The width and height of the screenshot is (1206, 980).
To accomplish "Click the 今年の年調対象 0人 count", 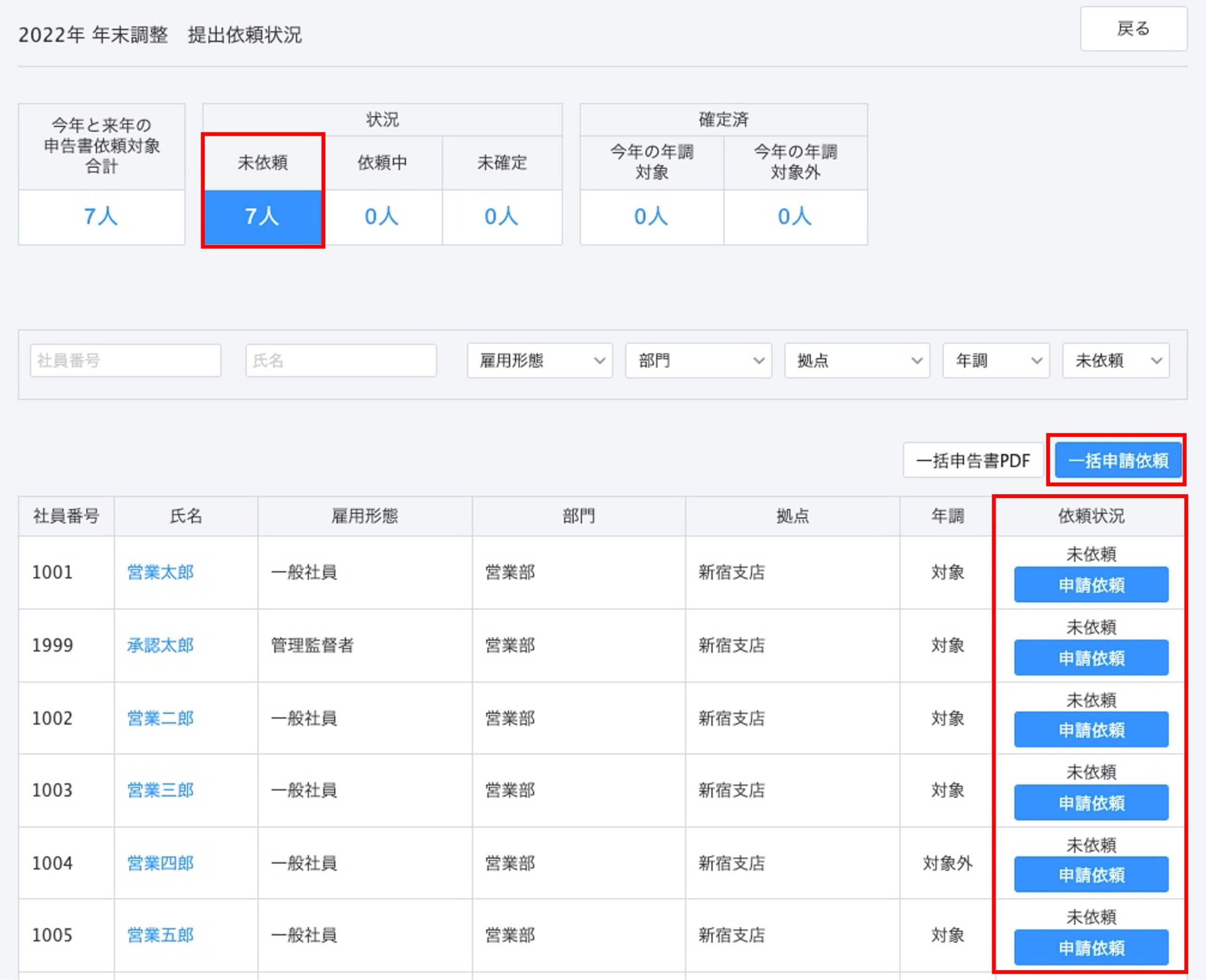I will (651, 216).
